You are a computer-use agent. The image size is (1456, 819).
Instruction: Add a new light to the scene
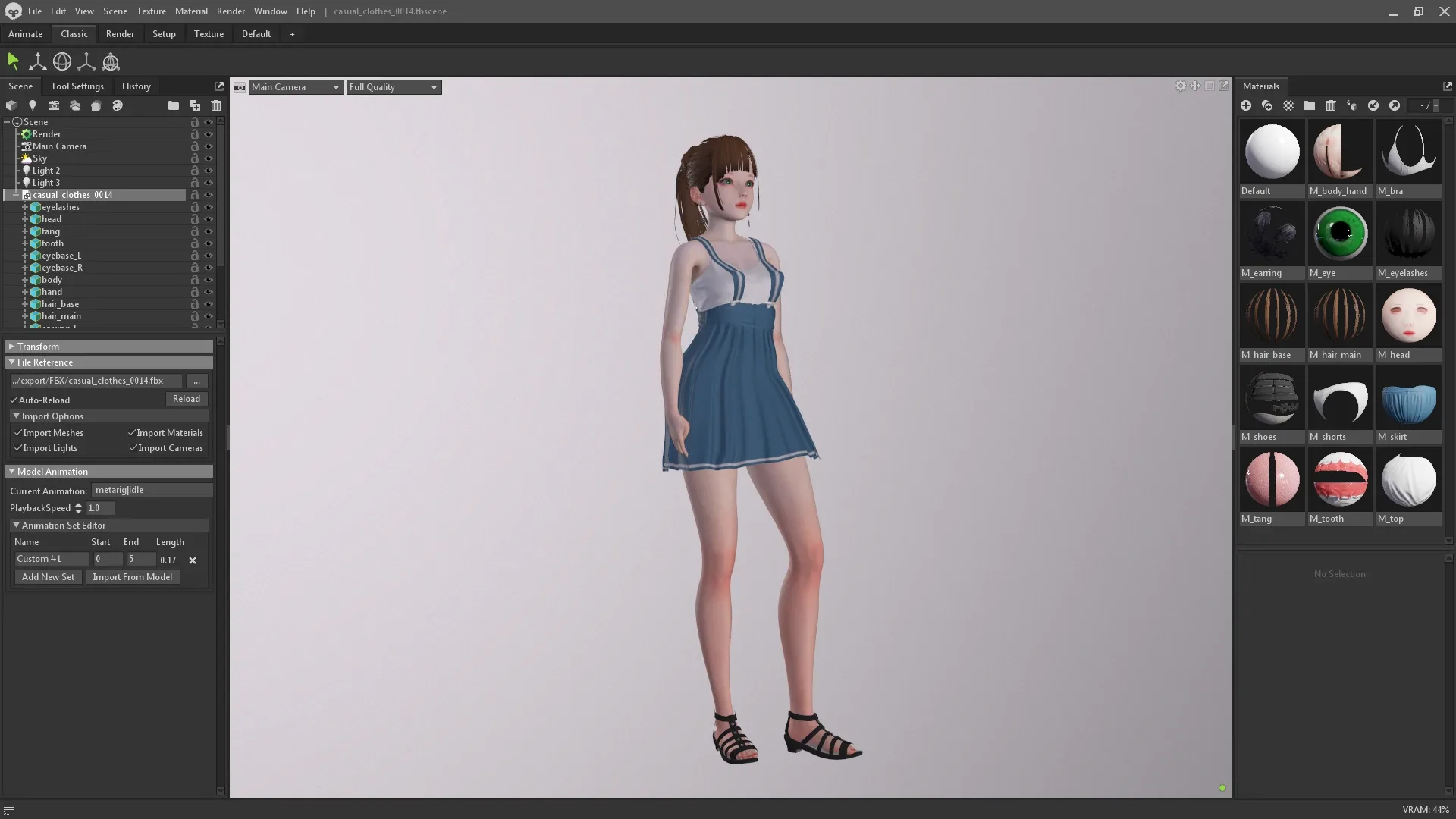(33, 105)
